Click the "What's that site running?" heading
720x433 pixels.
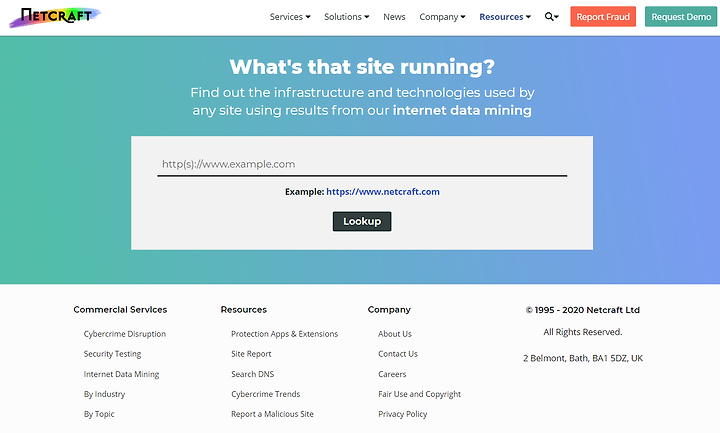(x=362, y=67)
